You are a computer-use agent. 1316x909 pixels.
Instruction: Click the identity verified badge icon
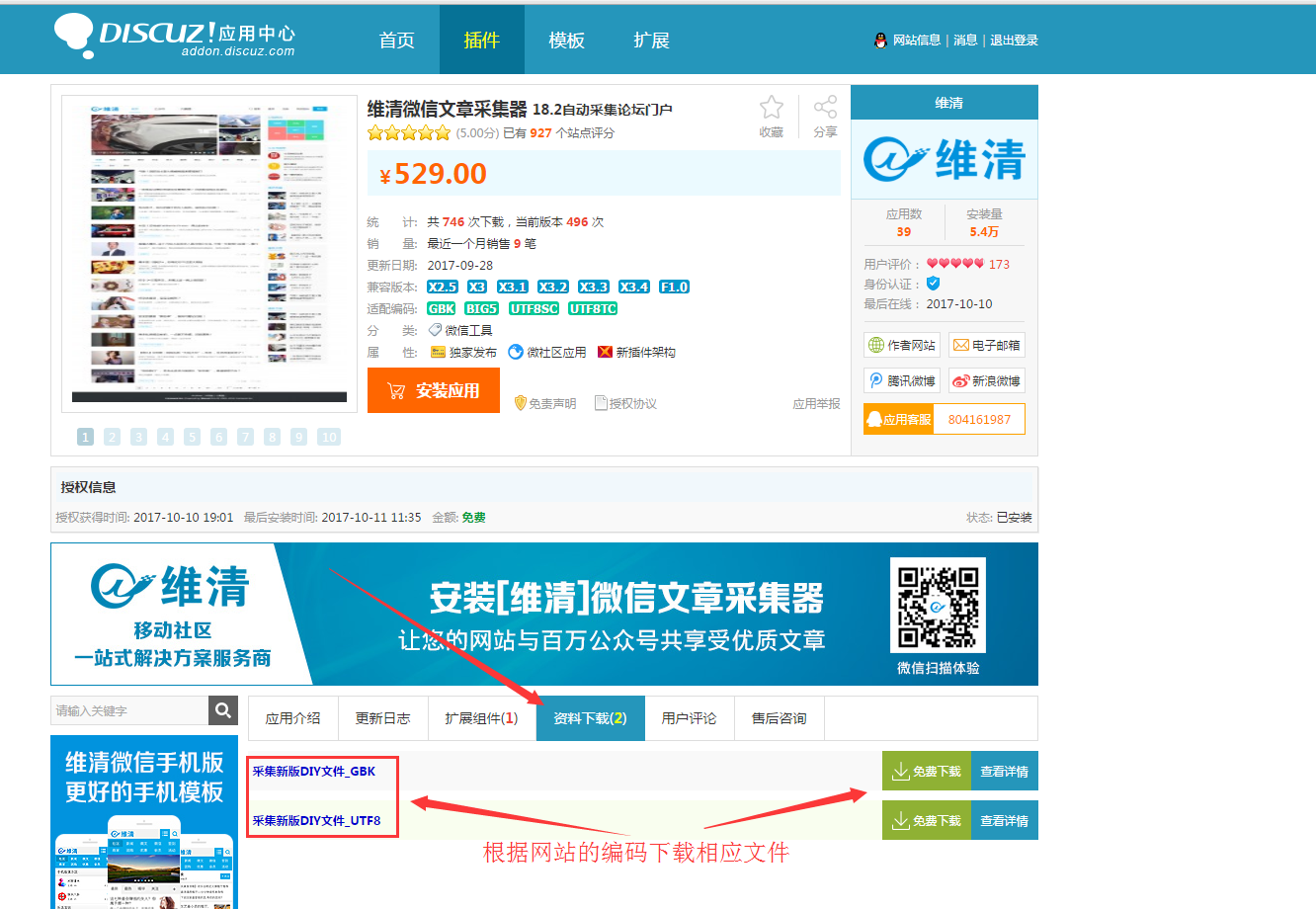934,284
